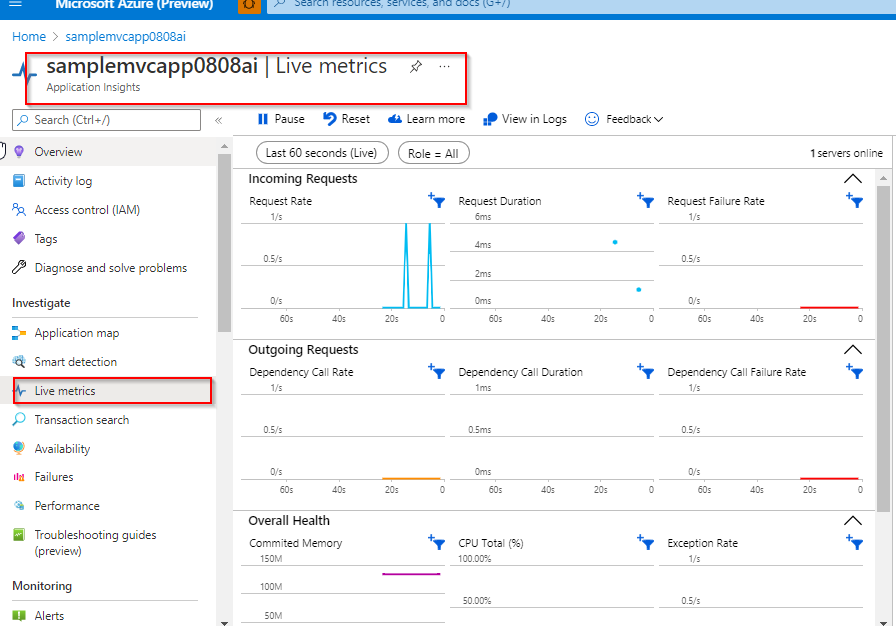This screenshot has height=626, width=896.
Task: Open Performance in the sidebar
Action: point(109,506)
